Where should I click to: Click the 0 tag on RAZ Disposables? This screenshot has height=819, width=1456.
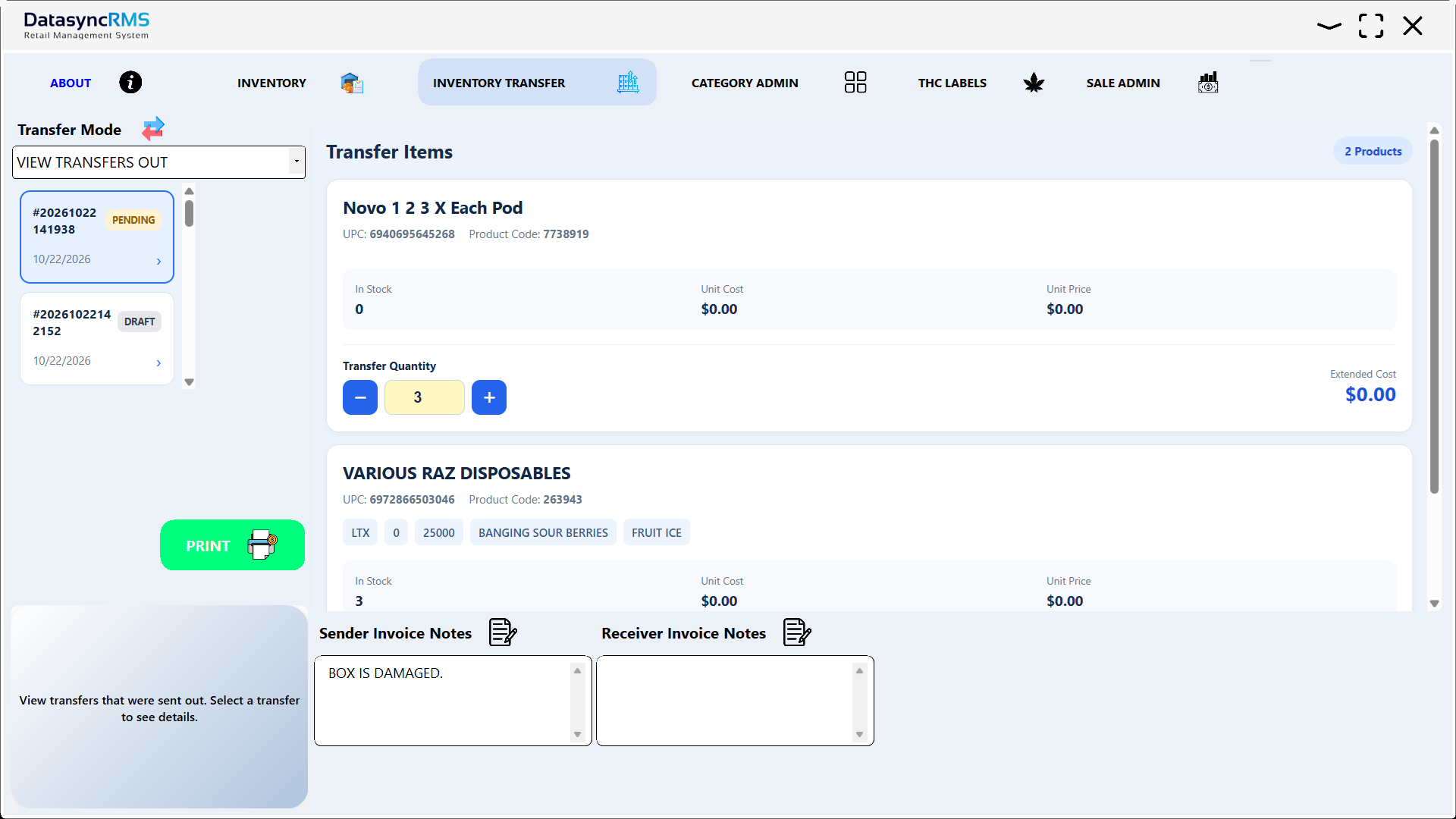tap(396, 532)
